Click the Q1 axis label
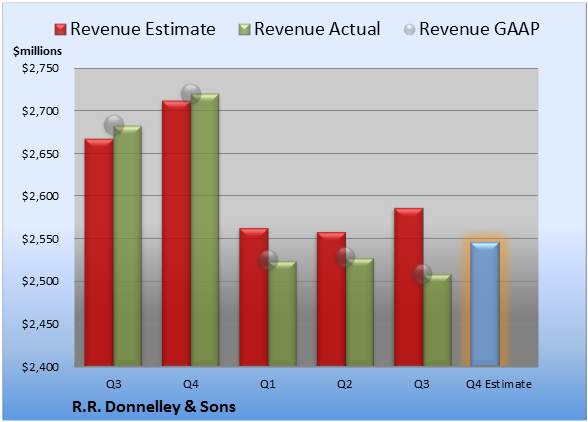Screen dimensions: 588x422 point(268,384)
